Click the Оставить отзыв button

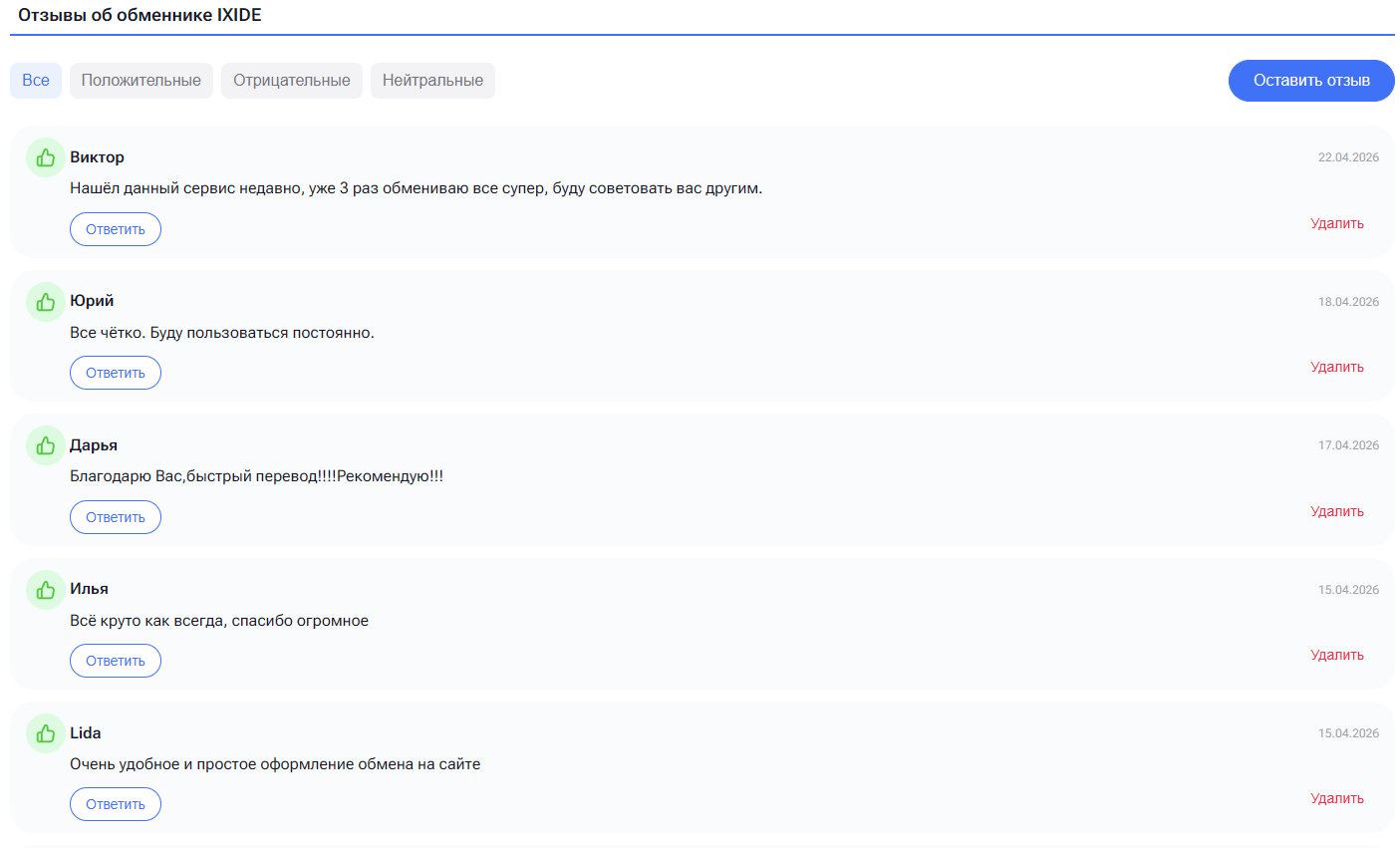point(1310,81)
